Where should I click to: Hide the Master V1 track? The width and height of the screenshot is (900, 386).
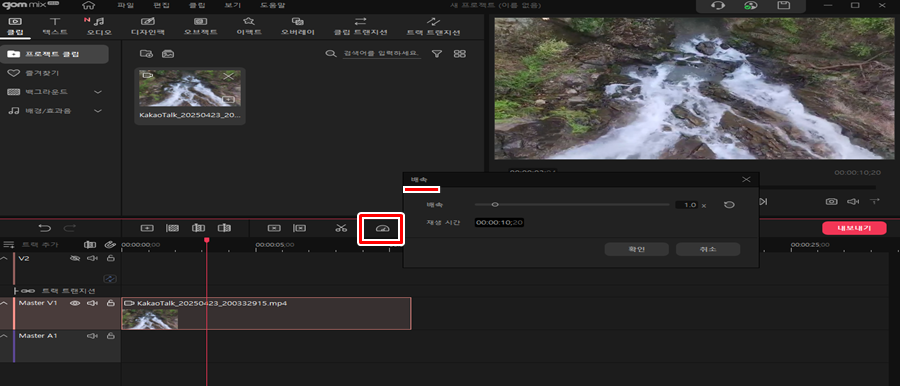coord(75,303)
